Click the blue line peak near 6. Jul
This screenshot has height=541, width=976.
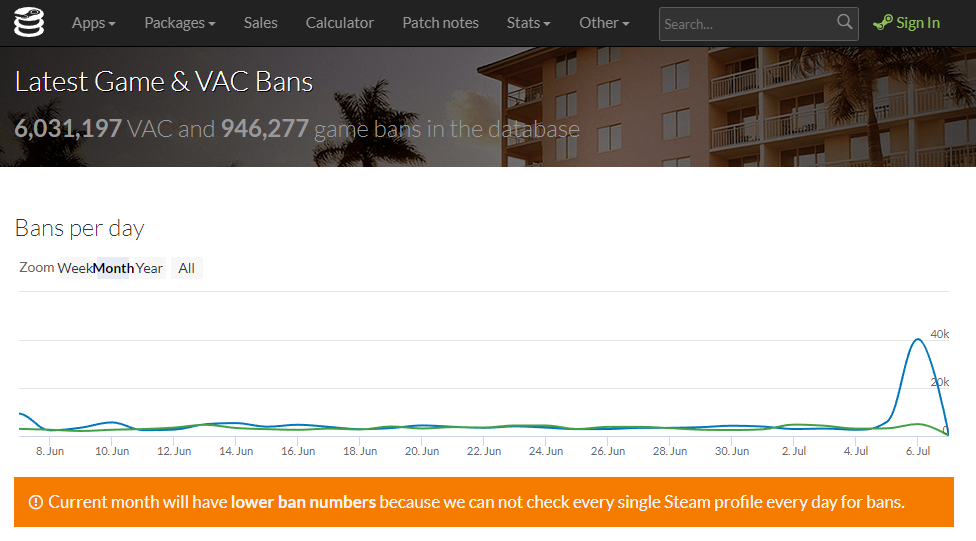pos(917,339)
